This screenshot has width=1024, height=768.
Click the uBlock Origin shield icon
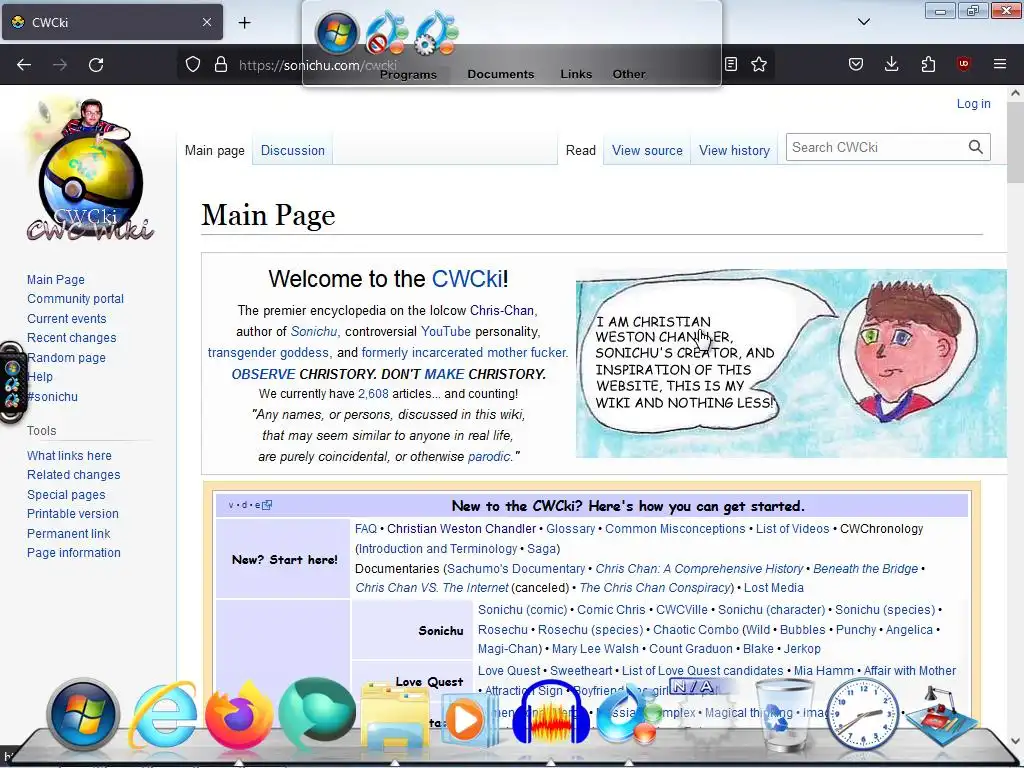(x=963, y=64)
